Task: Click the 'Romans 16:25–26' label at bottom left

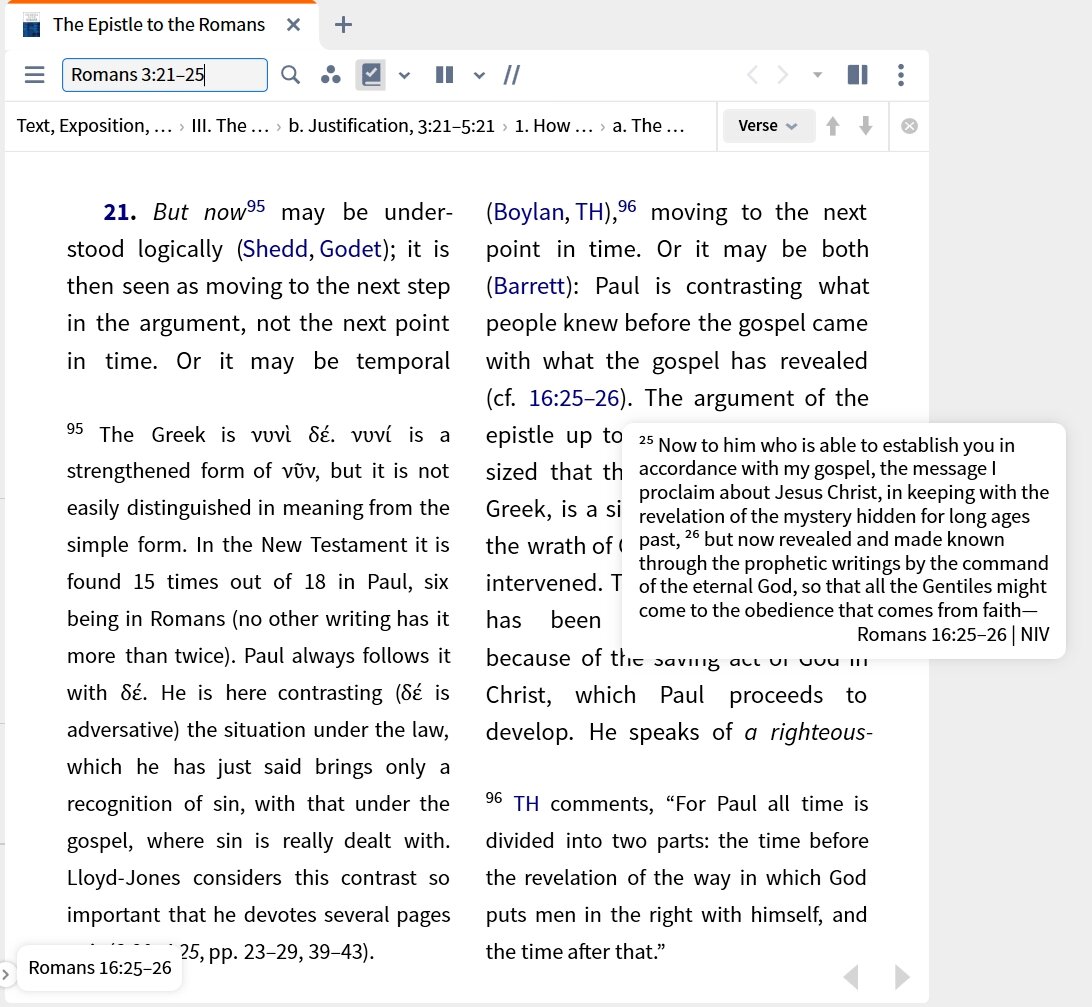Action: tap(100, 968)
